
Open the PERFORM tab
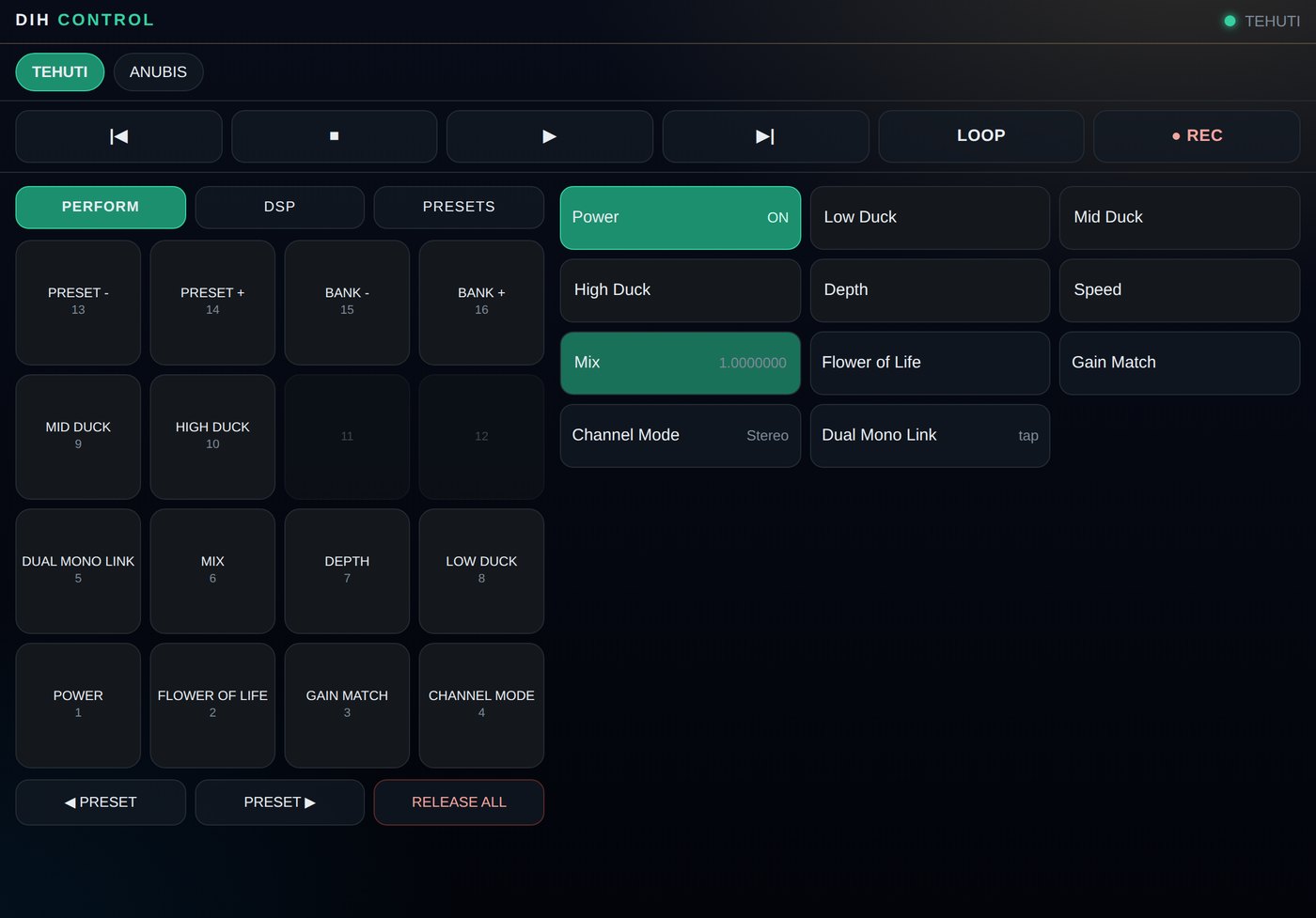pos(101,208)
